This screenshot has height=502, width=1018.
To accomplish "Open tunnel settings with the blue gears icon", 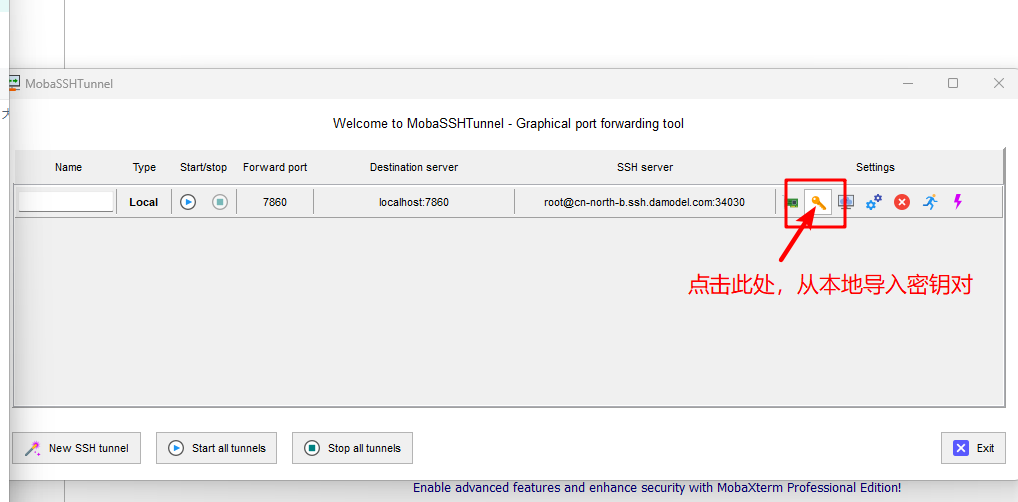I will click(x=874, y=203).
